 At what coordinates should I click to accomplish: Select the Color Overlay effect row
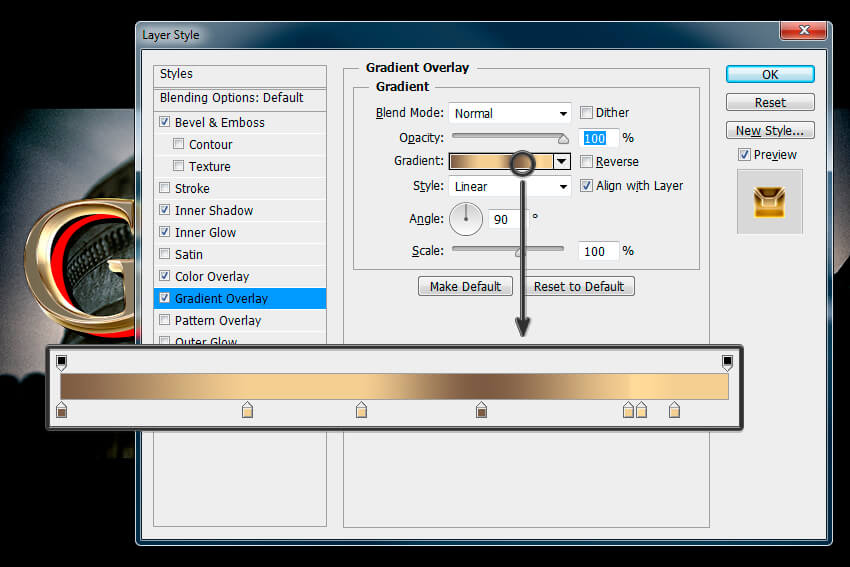tap(240, 276)
